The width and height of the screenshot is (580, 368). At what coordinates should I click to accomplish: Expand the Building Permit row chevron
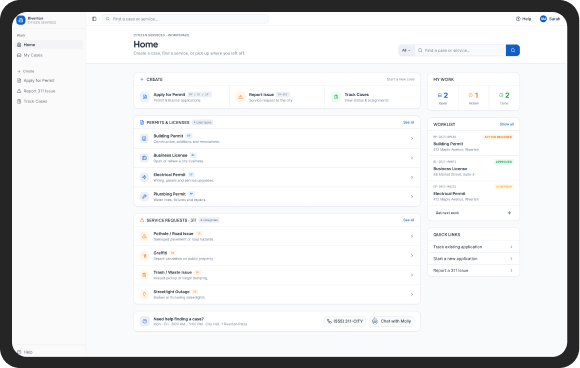point(412,139)
